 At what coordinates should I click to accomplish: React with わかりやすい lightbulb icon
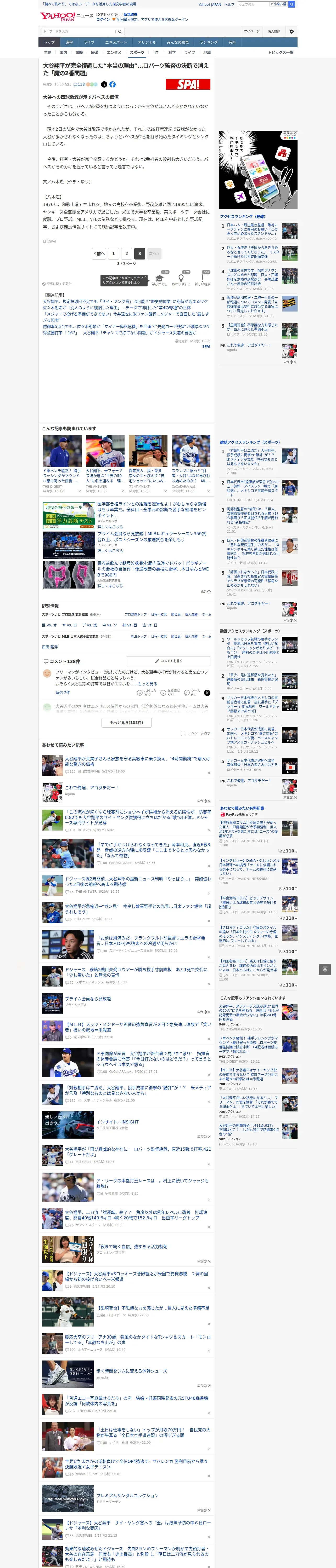tap(181, 278)
